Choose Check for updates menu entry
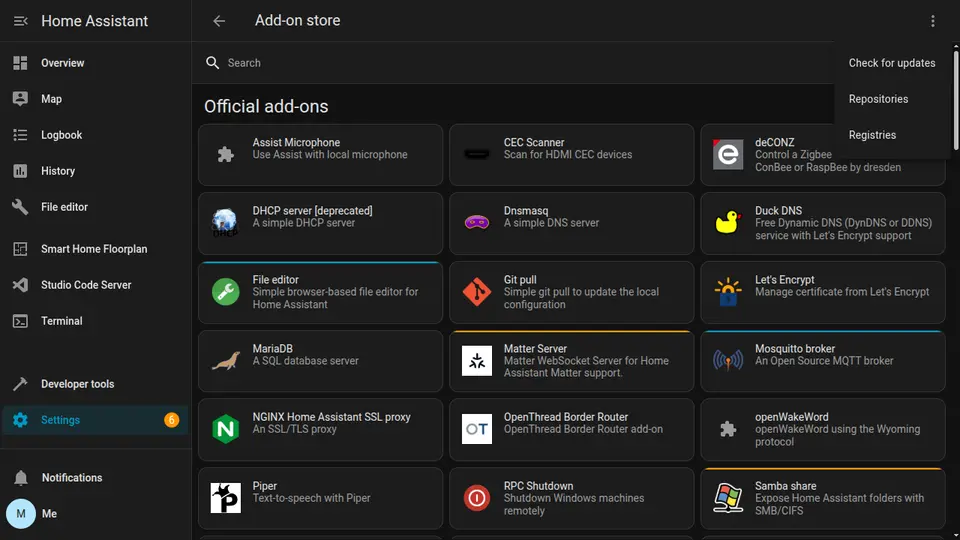 point(891,63)
